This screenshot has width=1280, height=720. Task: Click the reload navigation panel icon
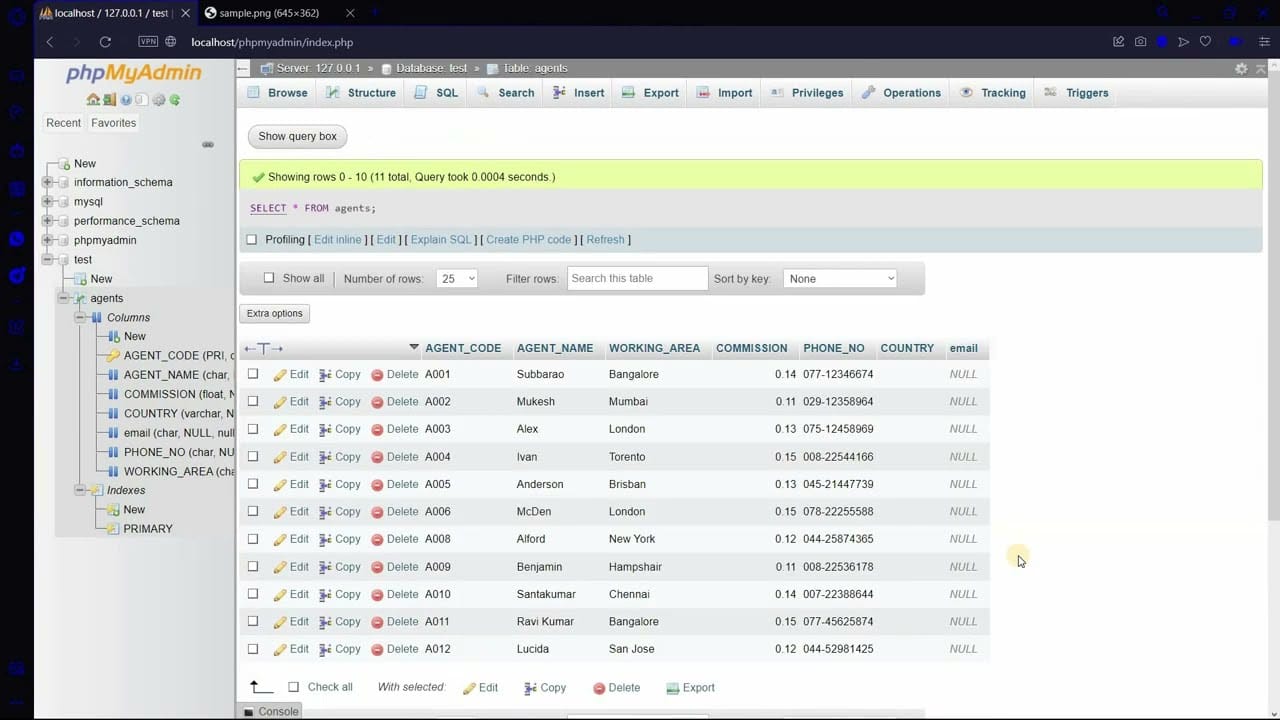tap(175, 100)
